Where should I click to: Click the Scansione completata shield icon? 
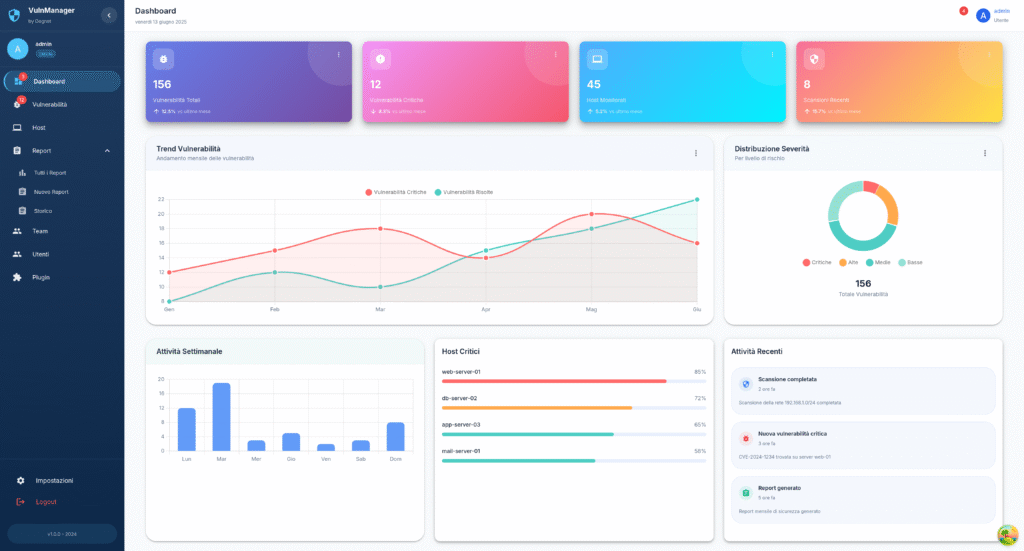pyautogui.click(x=746, y=384)
